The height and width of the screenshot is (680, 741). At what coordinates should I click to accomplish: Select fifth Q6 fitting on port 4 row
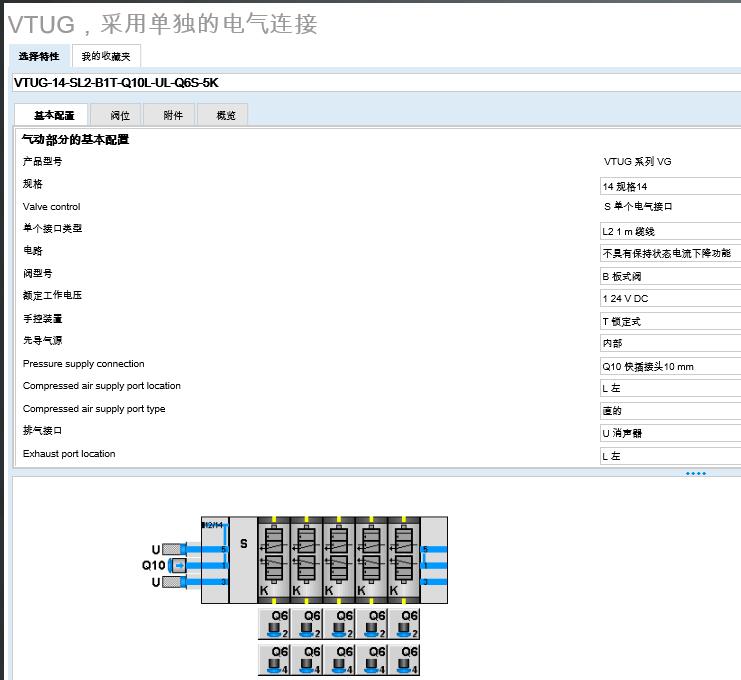point(404,659)
